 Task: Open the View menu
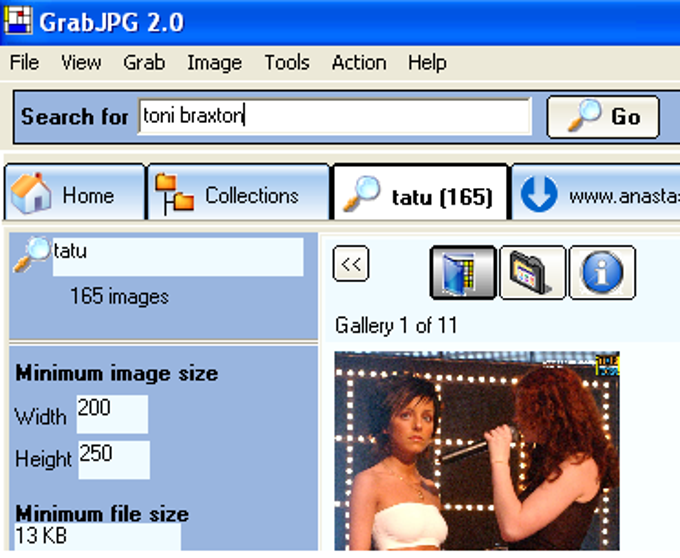point(81,62)
